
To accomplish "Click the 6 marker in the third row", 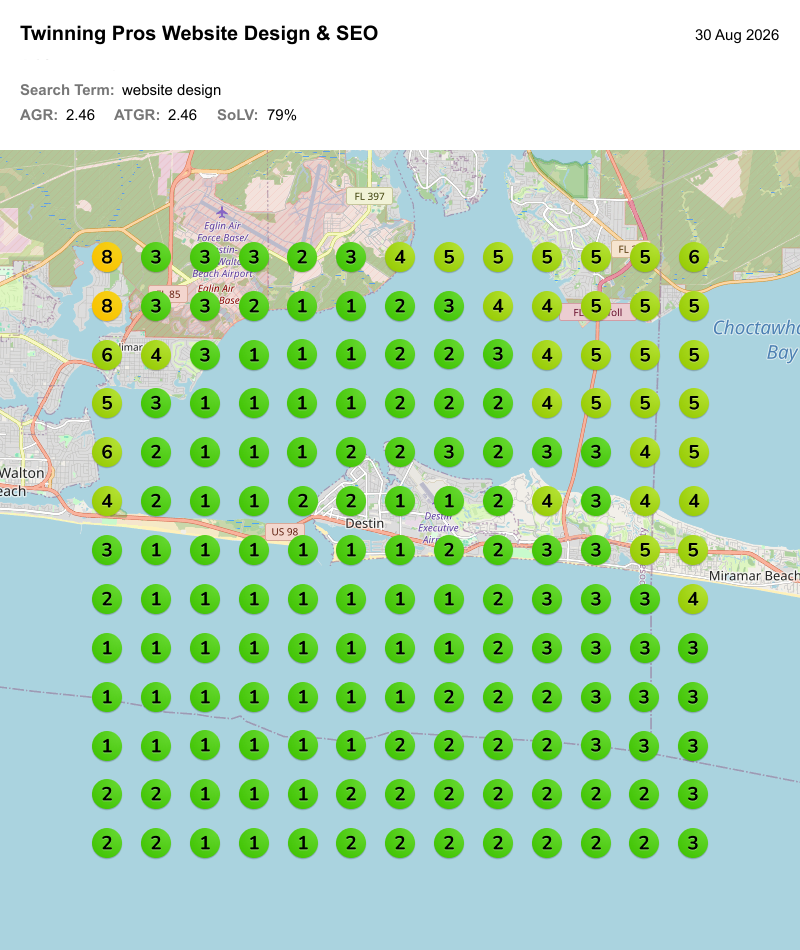I will 107,354.
